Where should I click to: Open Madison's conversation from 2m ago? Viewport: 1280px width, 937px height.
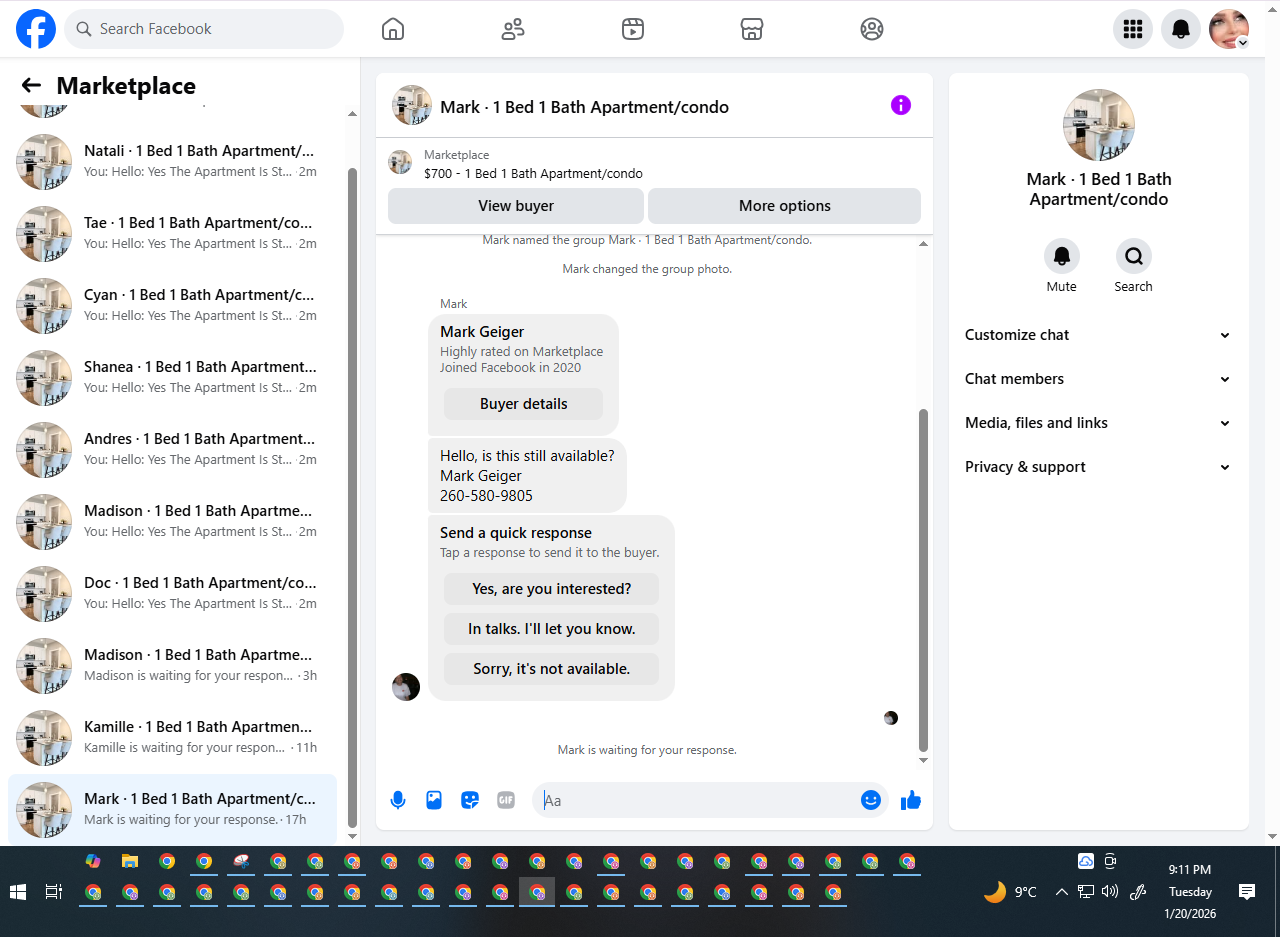(x=172, y=522)
